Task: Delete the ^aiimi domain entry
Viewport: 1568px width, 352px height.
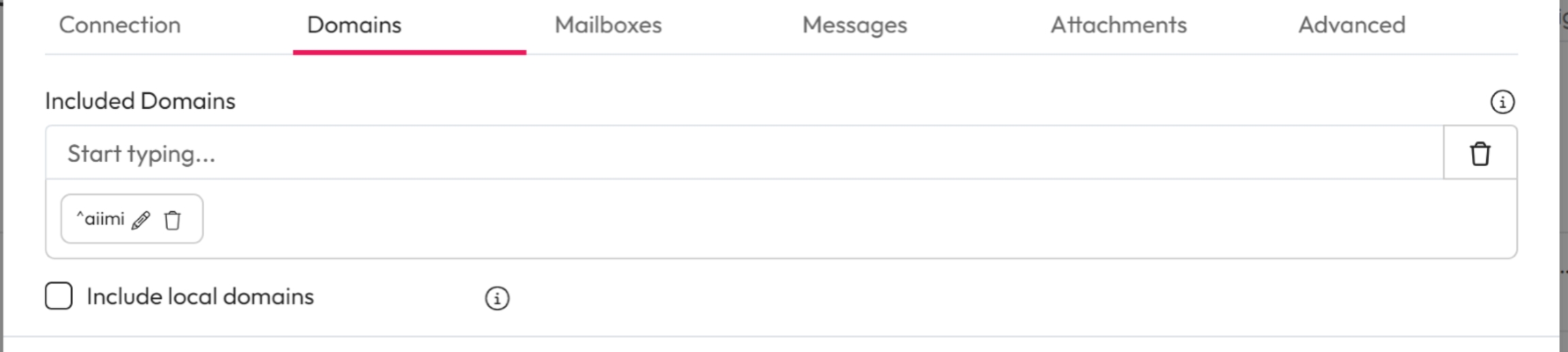Action: 172,220
